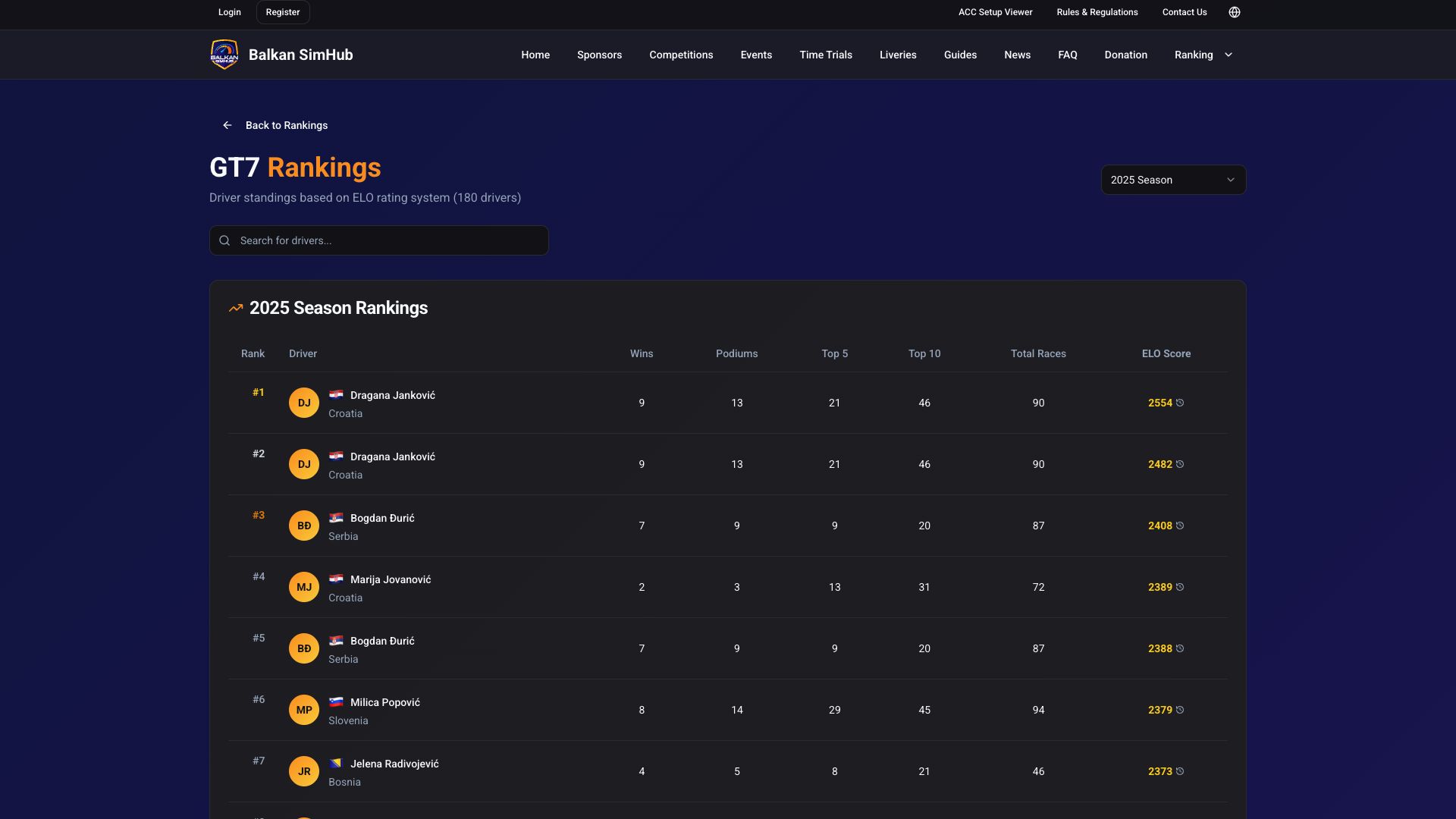Open the Competitions menu item

(681, 55)
